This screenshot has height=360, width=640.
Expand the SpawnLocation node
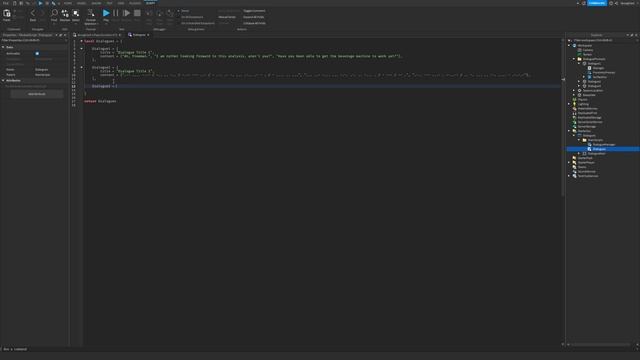[574, 91]
